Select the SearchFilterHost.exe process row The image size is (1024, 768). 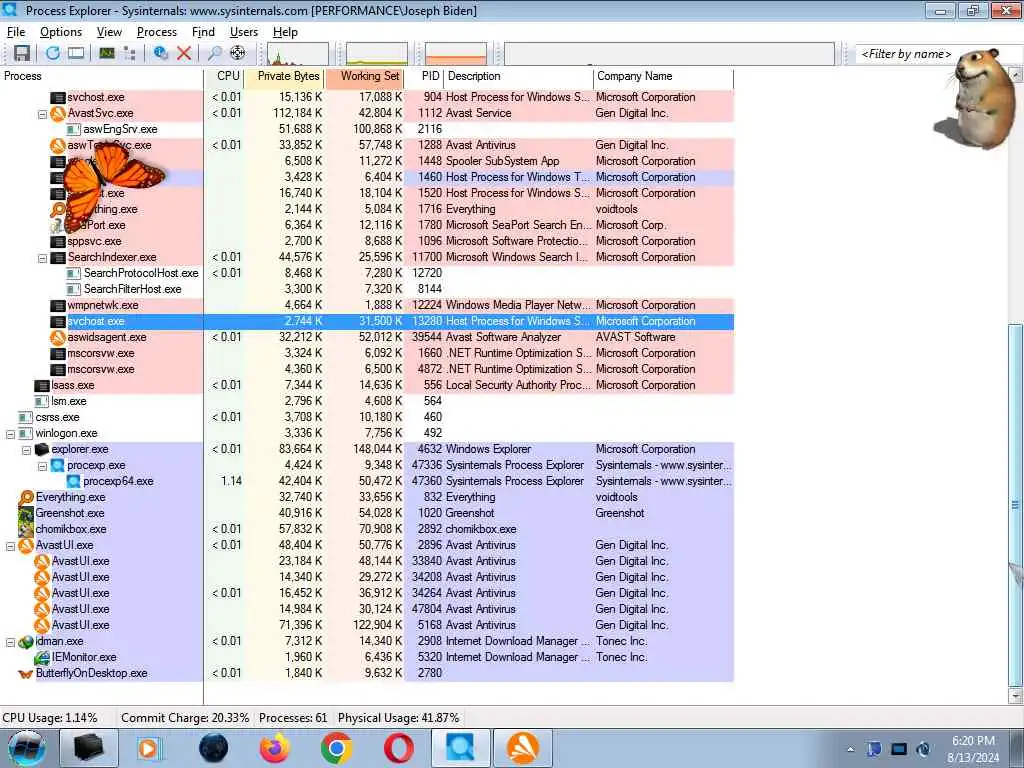point(367,289)
